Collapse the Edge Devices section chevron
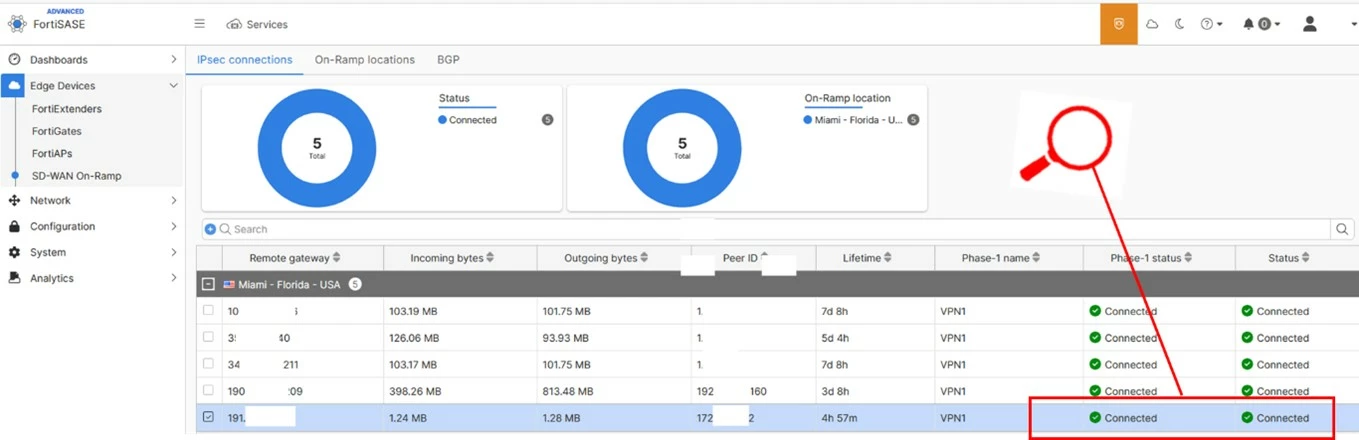 point(174,86)
